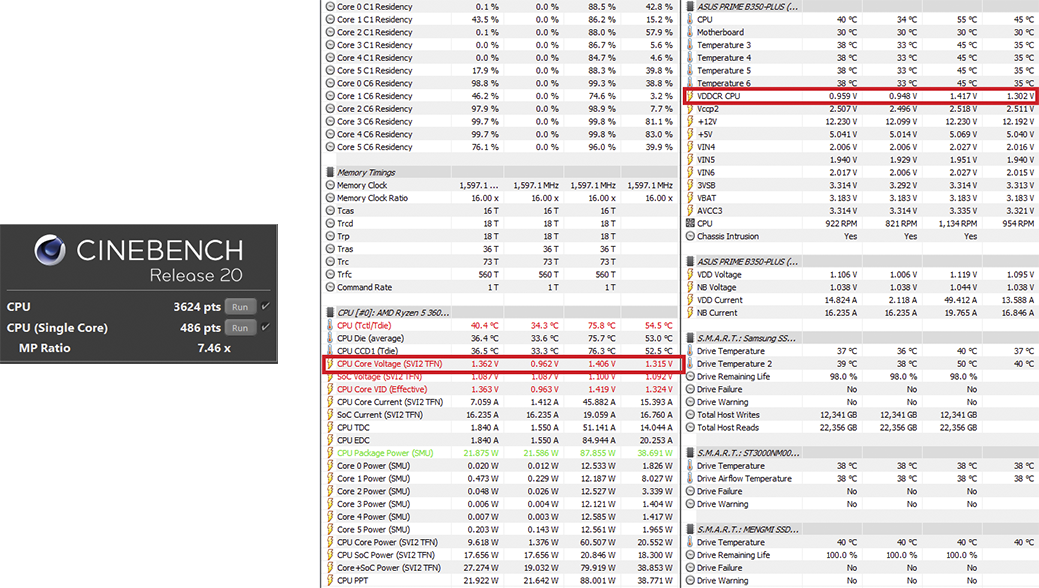
Task: Select the Core 0 Power (SMU) row
Action: pos(501,465)
